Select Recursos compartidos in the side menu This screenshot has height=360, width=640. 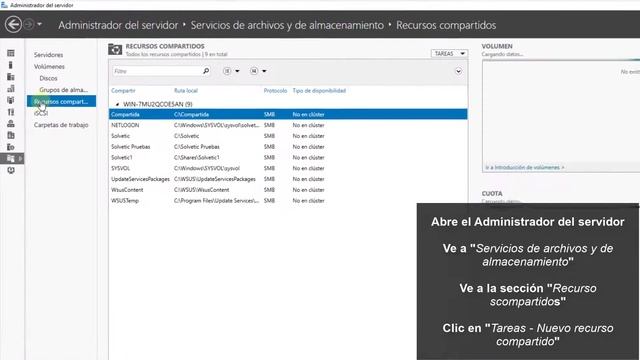coord(62,101)
